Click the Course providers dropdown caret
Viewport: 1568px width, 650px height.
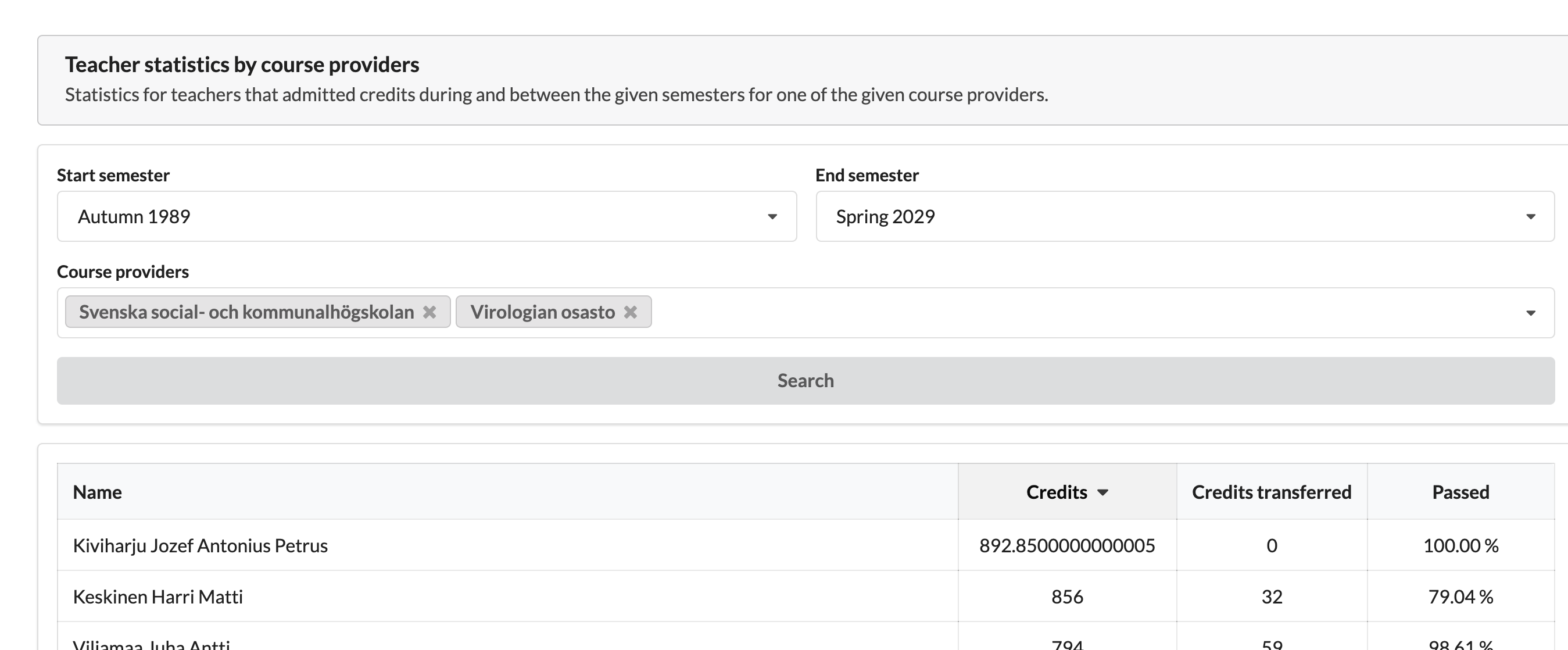(x=1530, y=313)
